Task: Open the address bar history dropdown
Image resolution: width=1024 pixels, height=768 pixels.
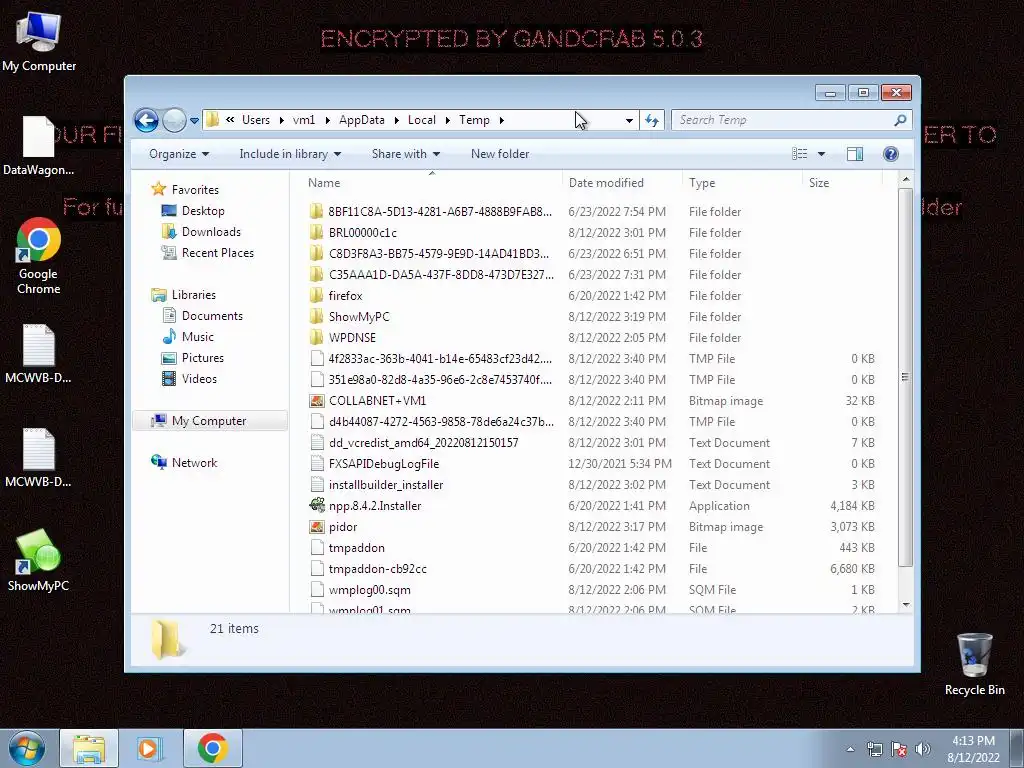Action: (629, 120)
